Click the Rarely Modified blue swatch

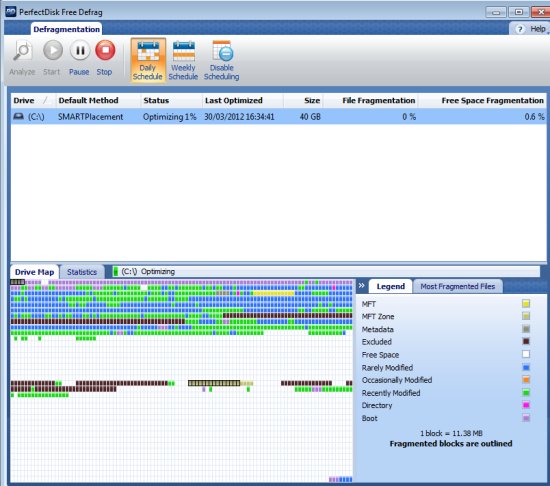coord(526,367)
